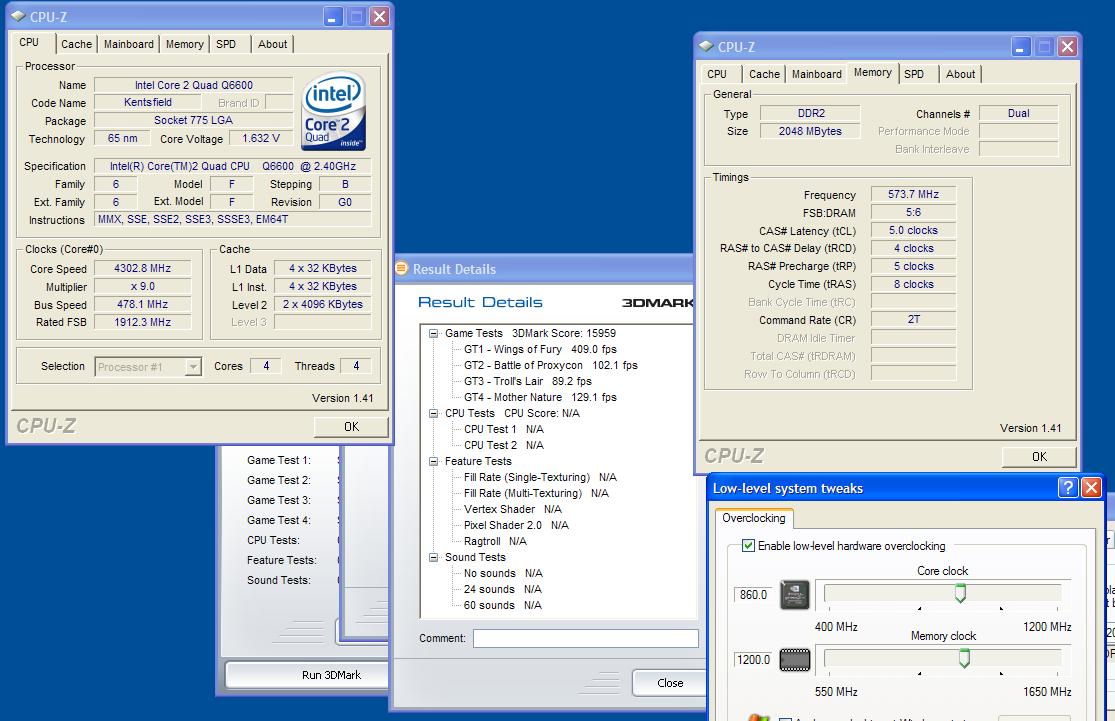Click OK in right CPU-Z Memory window

coord(1039,456)
